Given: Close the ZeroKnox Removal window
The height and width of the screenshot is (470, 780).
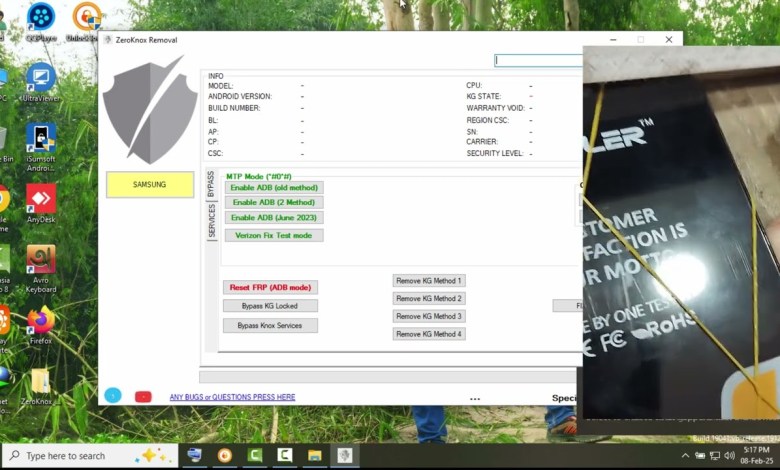Looking at the screenshot, I should tap(669, 39).
